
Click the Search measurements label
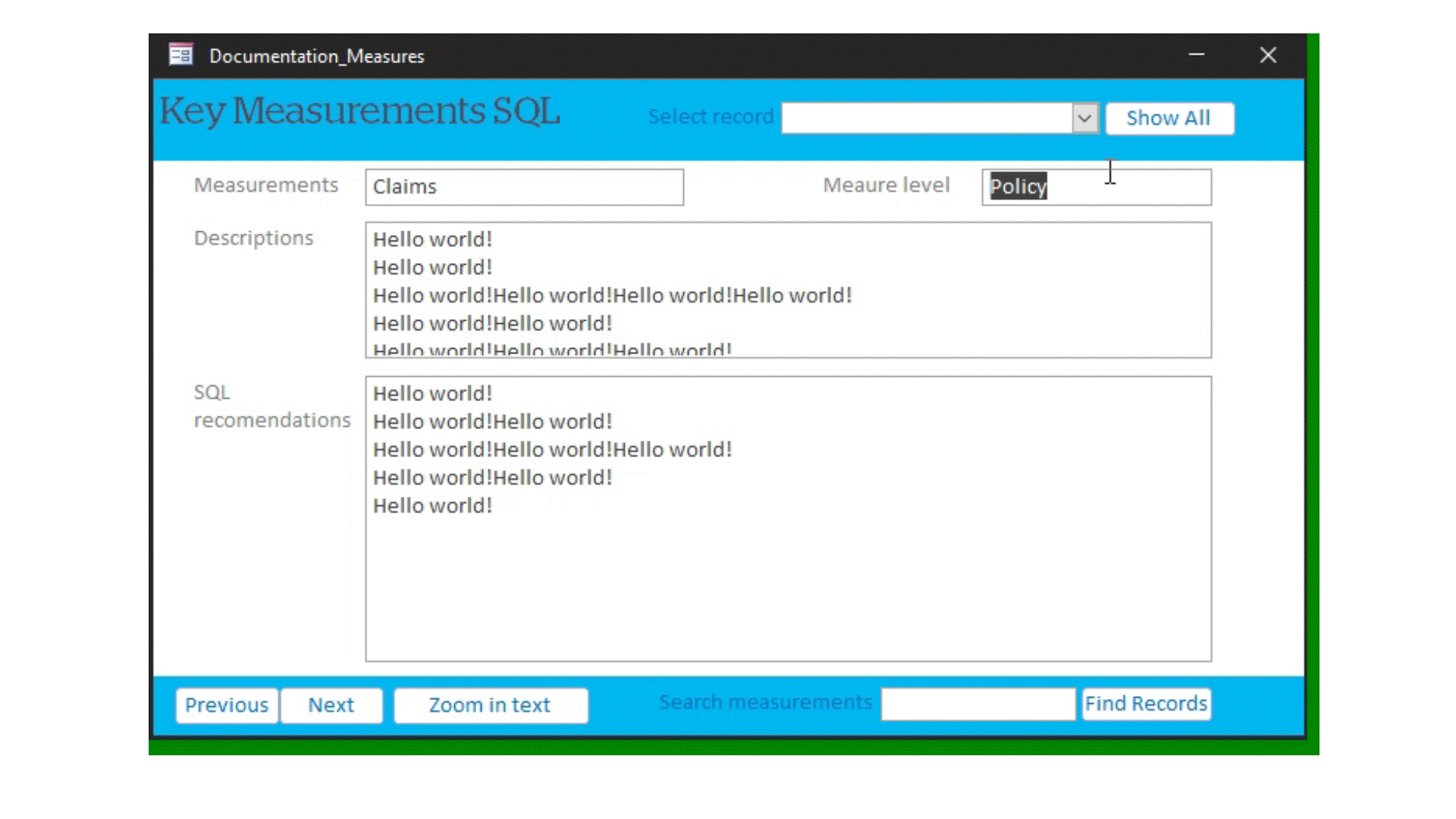(765, 702)
